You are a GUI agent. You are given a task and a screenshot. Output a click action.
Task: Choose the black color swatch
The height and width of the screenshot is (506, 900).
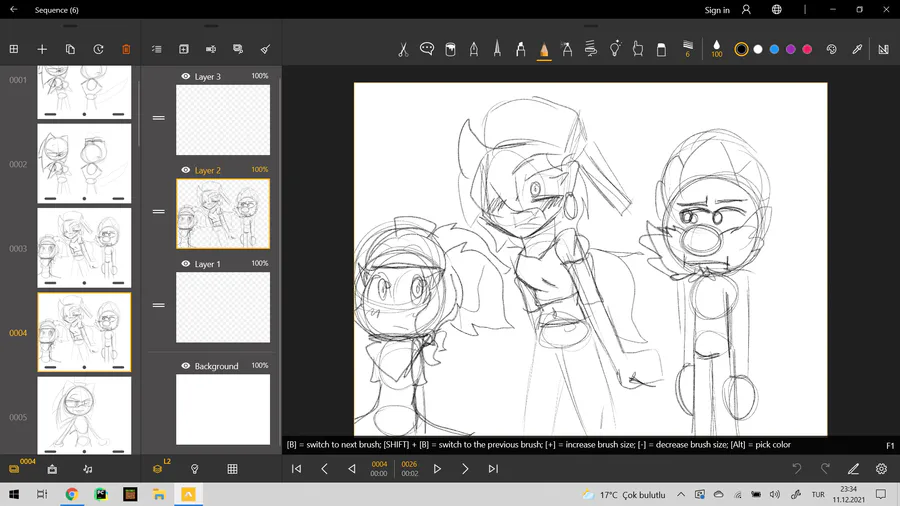point(741,49)
